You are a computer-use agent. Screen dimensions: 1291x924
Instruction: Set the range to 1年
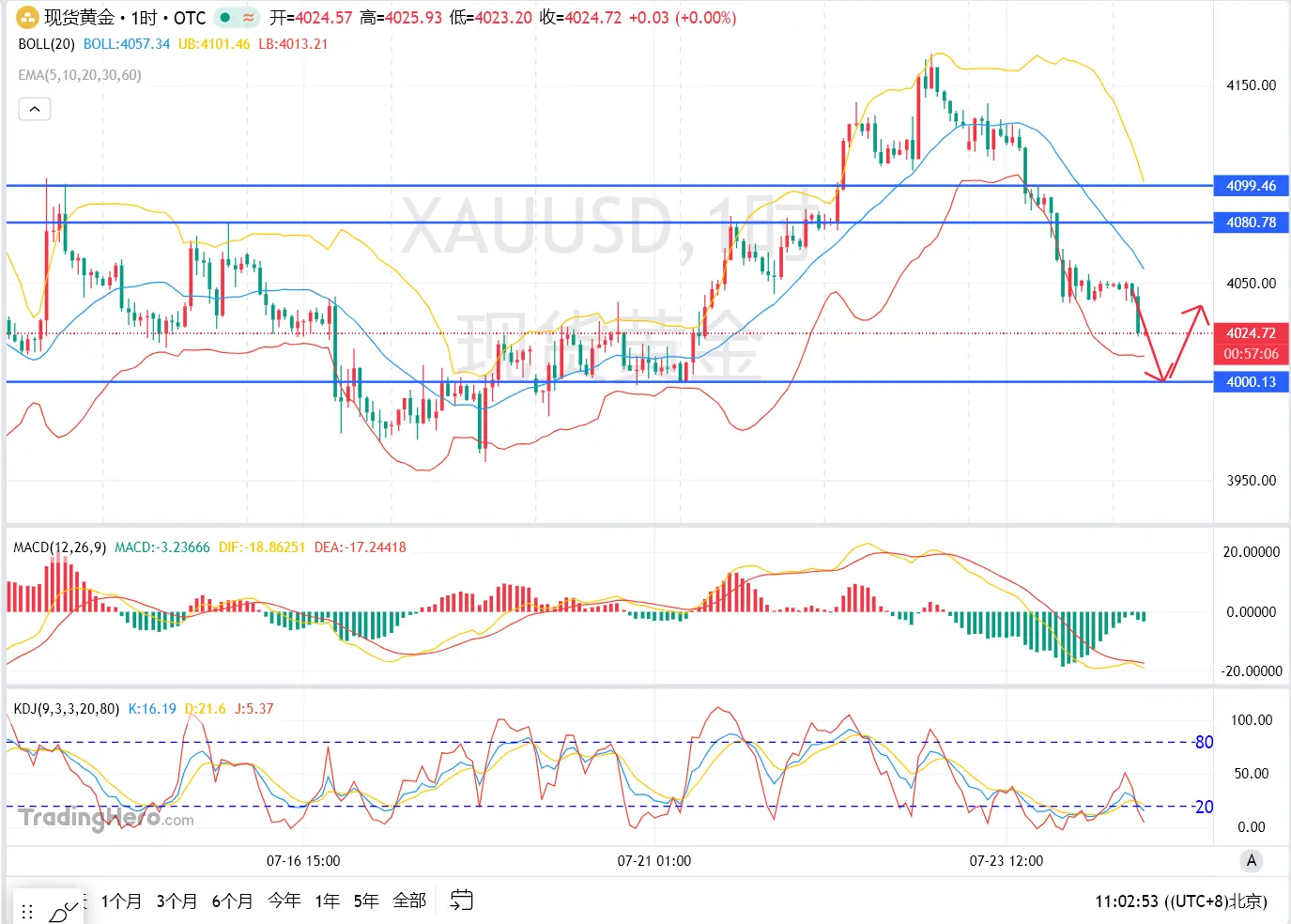click(327, 901)
